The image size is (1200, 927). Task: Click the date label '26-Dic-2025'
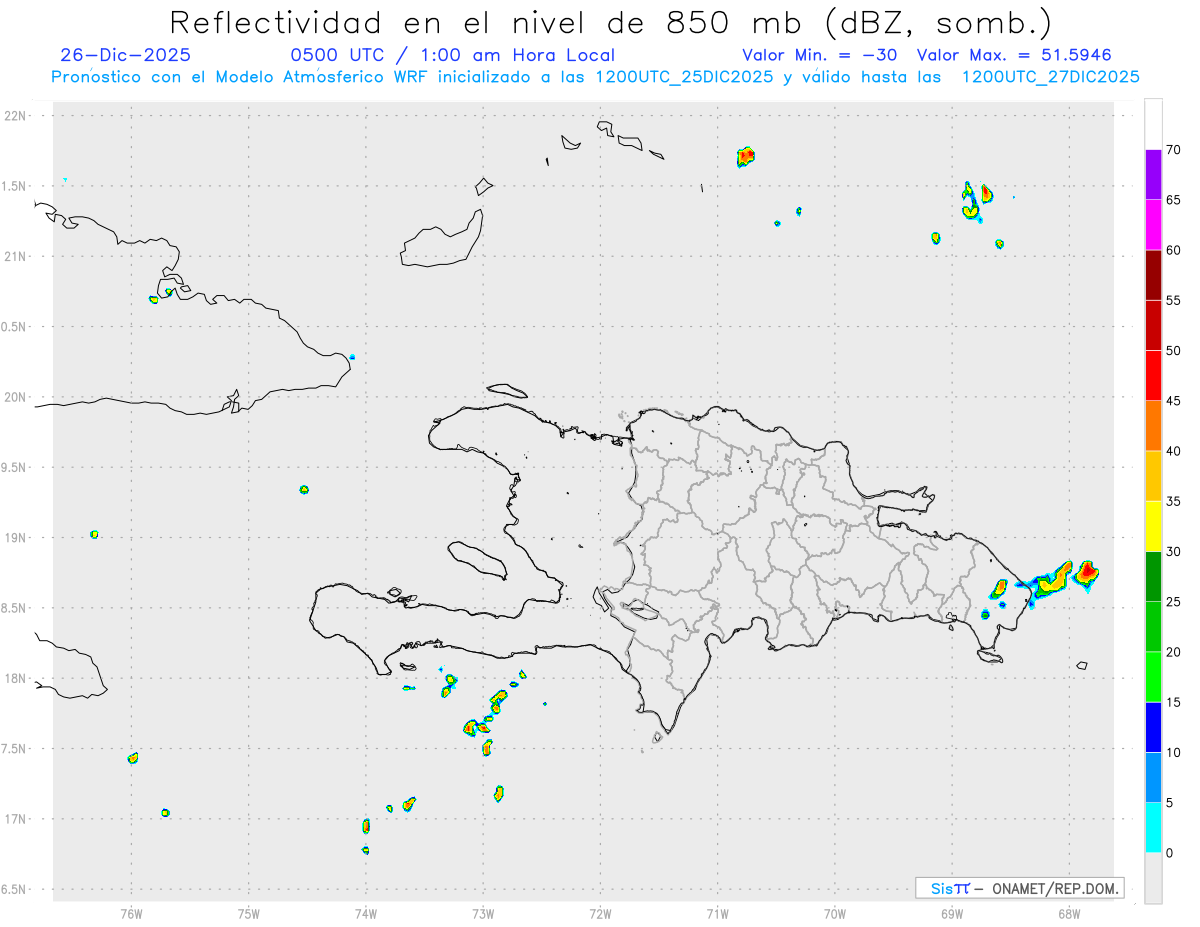[x=125, y=55]
